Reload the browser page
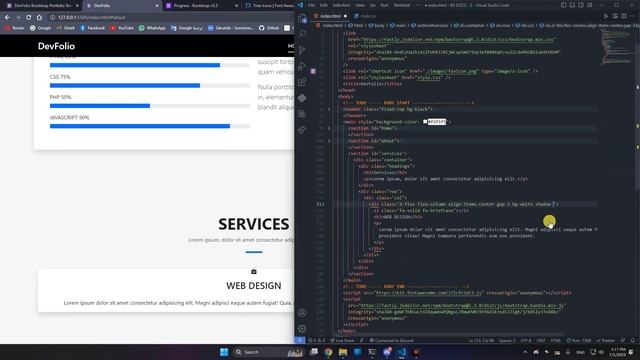Image resolution: width=640 pixels, height=360 pixels. [28, 18]
